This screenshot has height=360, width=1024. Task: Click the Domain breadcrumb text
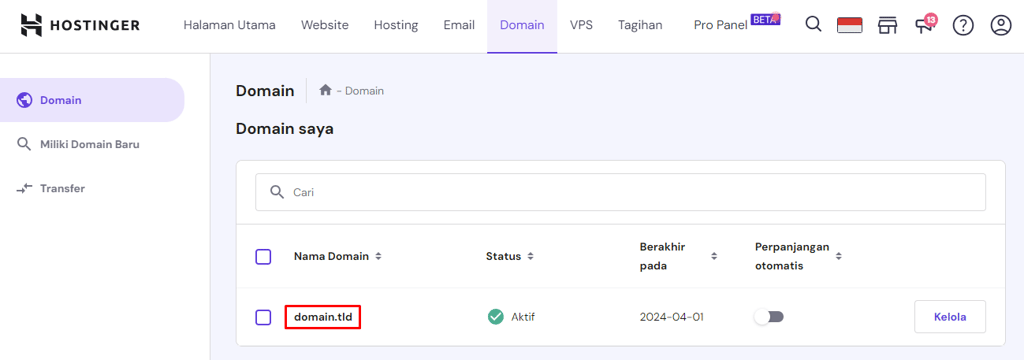click(364, 91)
